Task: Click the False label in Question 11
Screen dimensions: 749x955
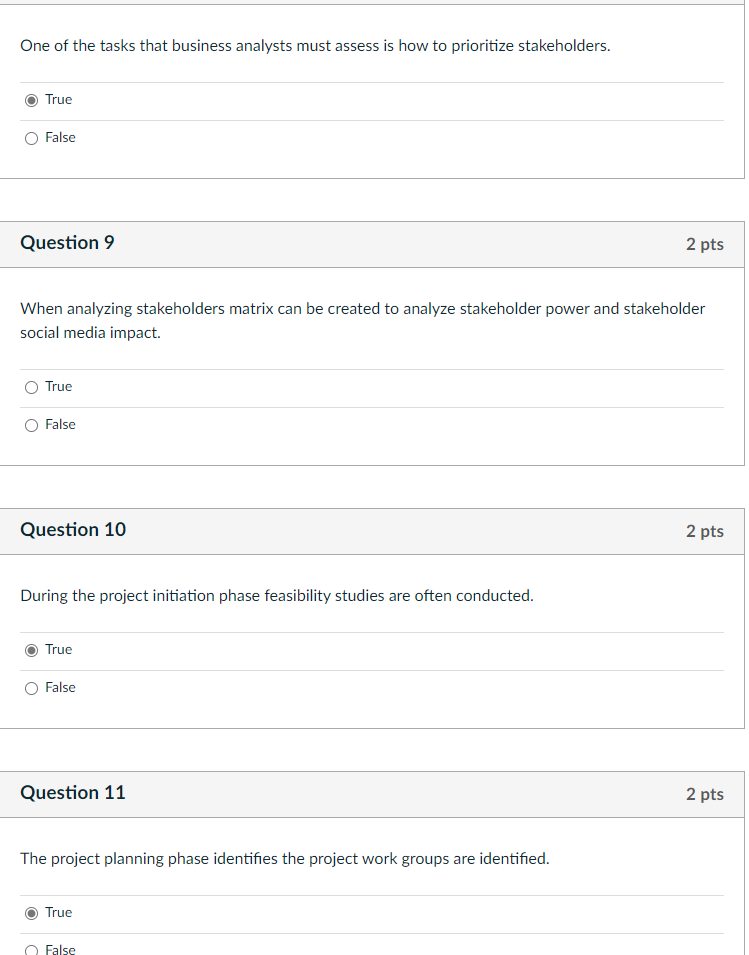Action: (60, 949)
